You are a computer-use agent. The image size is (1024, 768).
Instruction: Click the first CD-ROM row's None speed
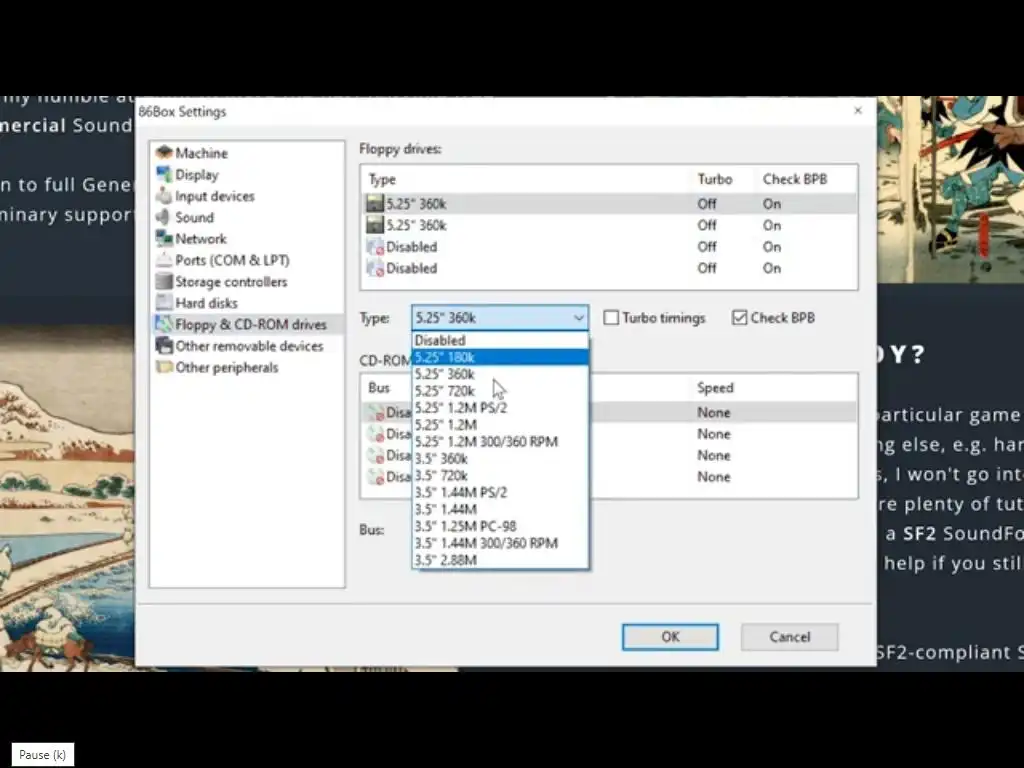[713, 413]
